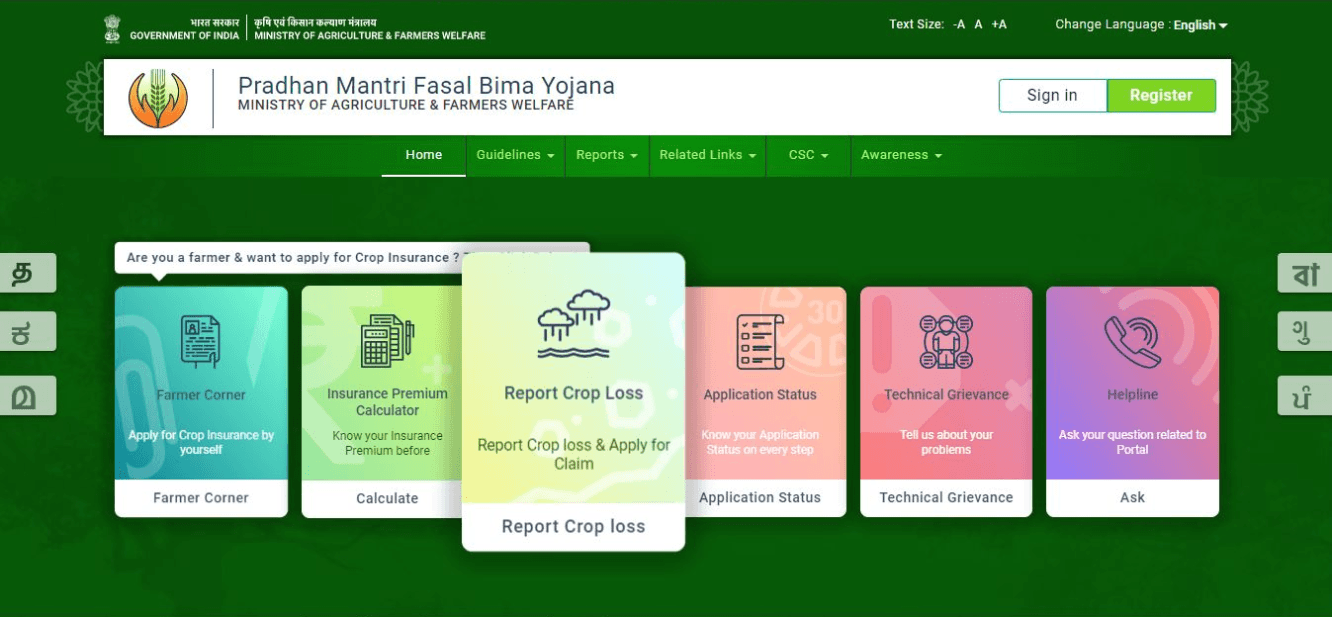Select the Bengali language tile on right

(1305, 273)
